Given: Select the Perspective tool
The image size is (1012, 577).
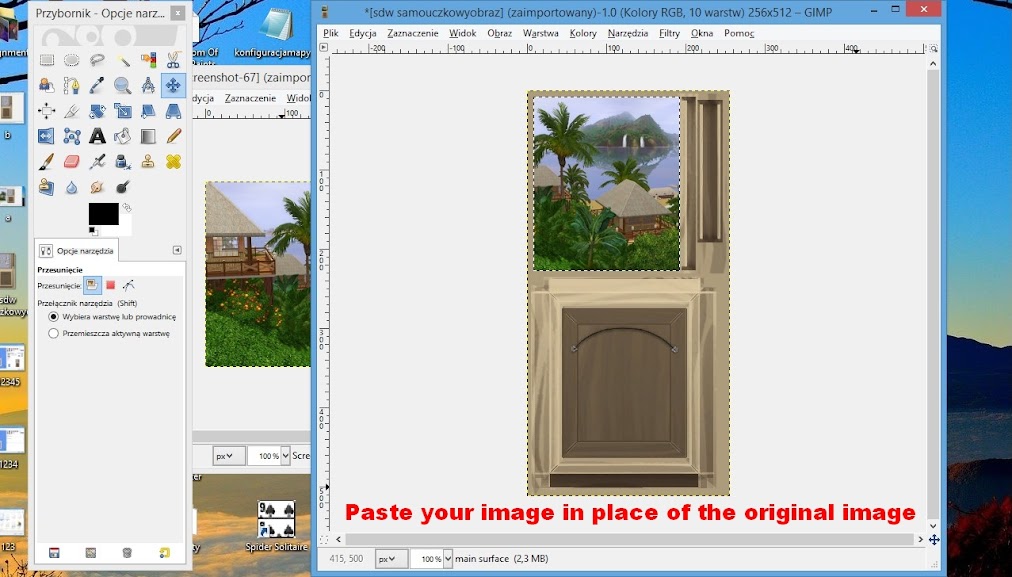Looking at the screenshot, I should tap(173, 111).
